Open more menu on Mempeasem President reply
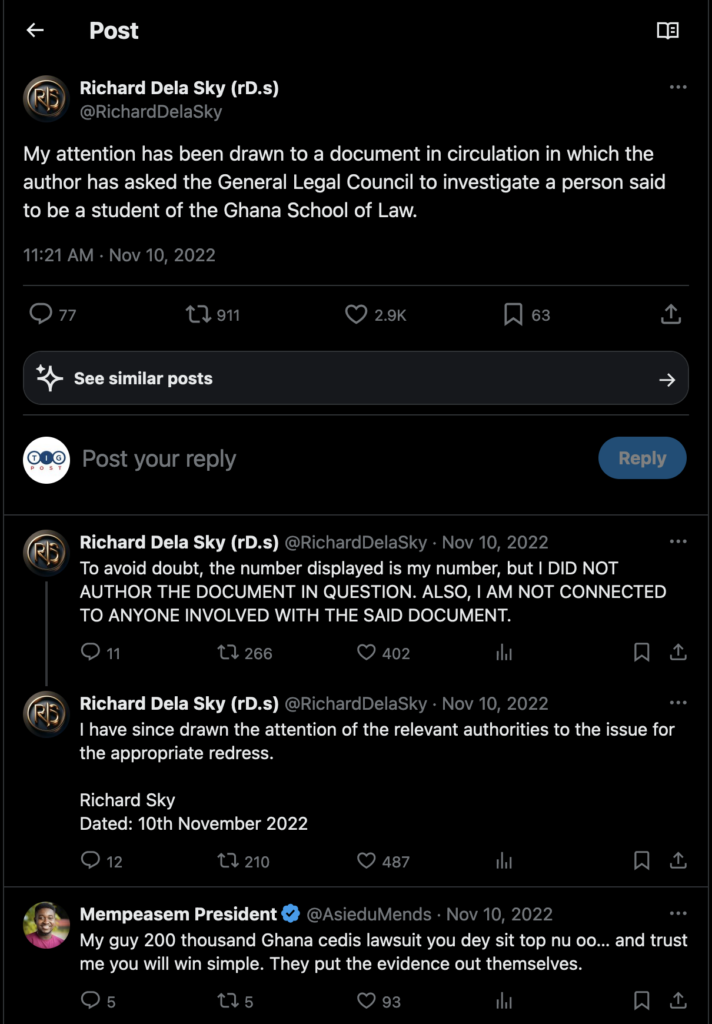This screenshot has height=1024, width=712. click(x=678, y=913)
